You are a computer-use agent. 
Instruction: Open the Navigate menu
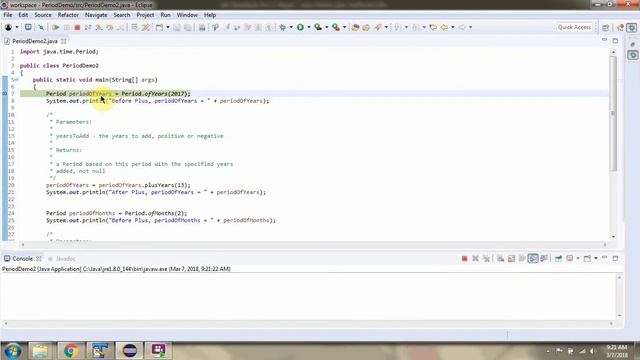pyautogui.click(x=96, y=15)
